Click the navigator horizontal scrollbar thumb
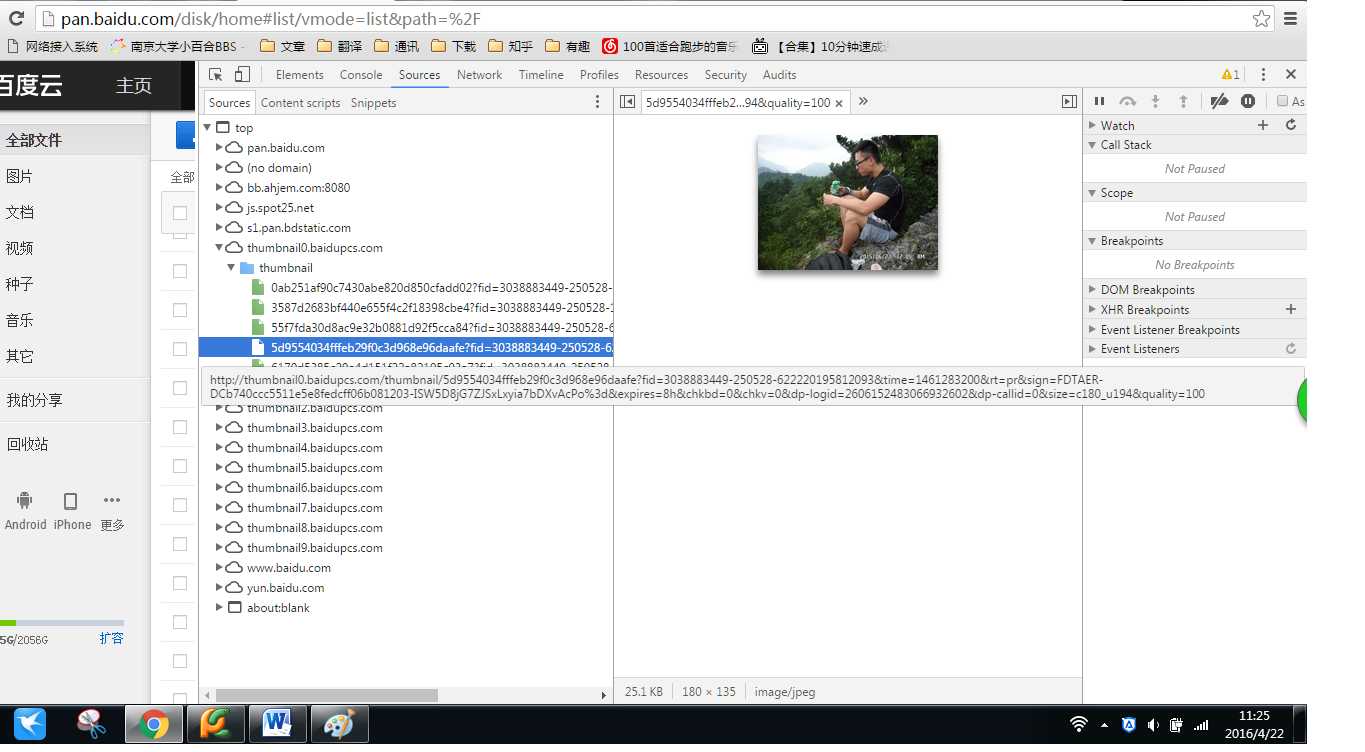Viewport: 1365px width, 752px height. click(327, 695)
